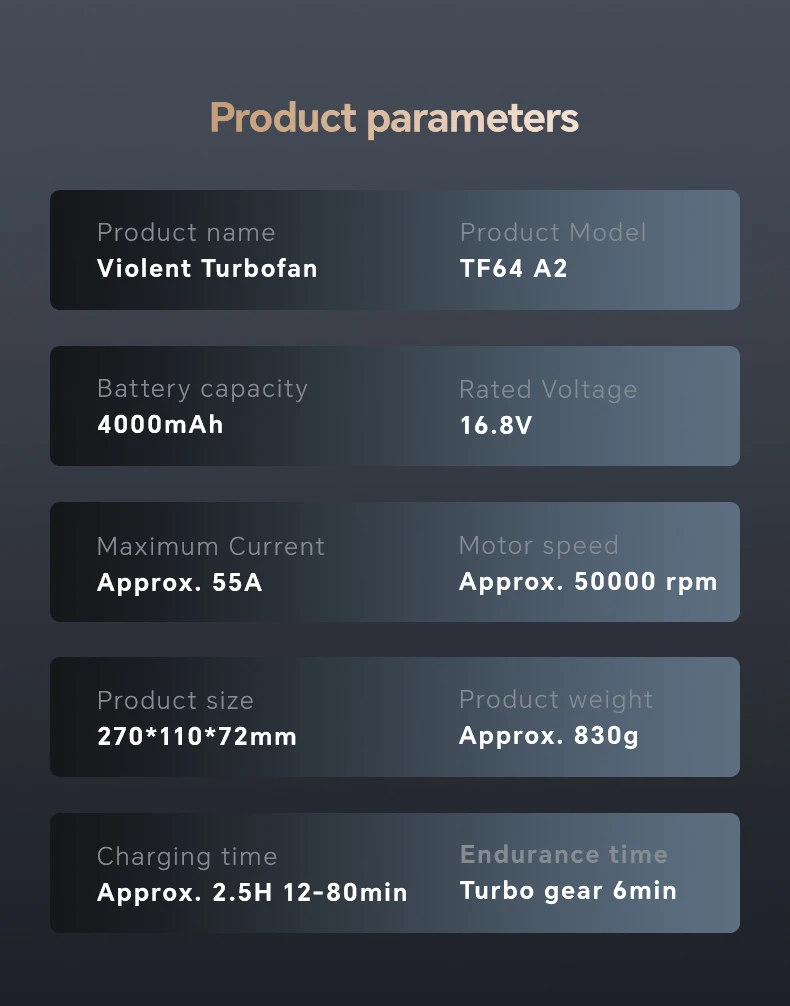Click the Product name label
This screenshot has width=790, height=1006.
click(186, 232)
